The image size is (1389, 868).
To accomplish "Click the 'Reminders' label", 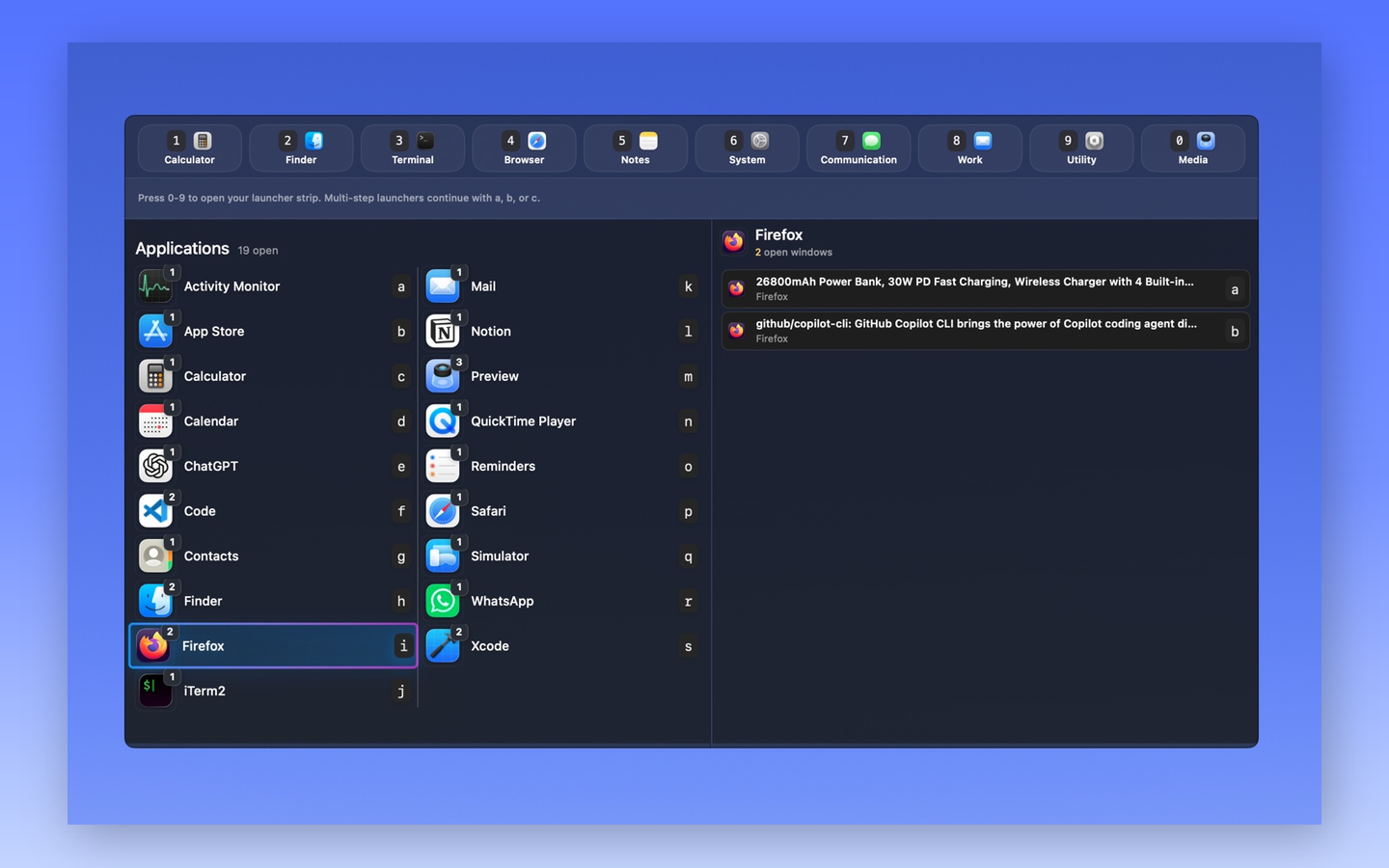I will pyautogui.click(x=503, y=466).
